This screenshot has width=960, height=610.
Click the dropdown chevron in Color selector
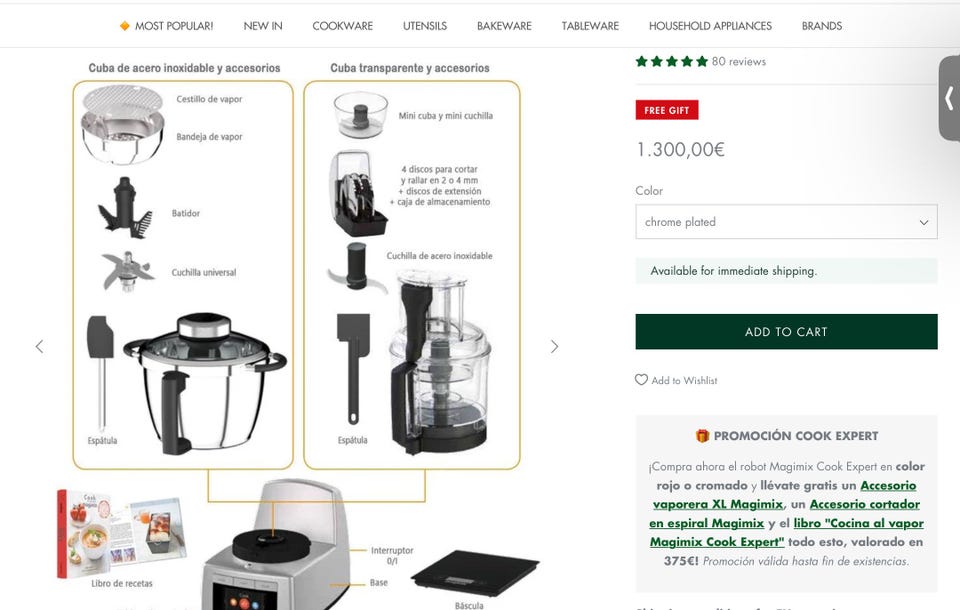[x=924, y=222]
